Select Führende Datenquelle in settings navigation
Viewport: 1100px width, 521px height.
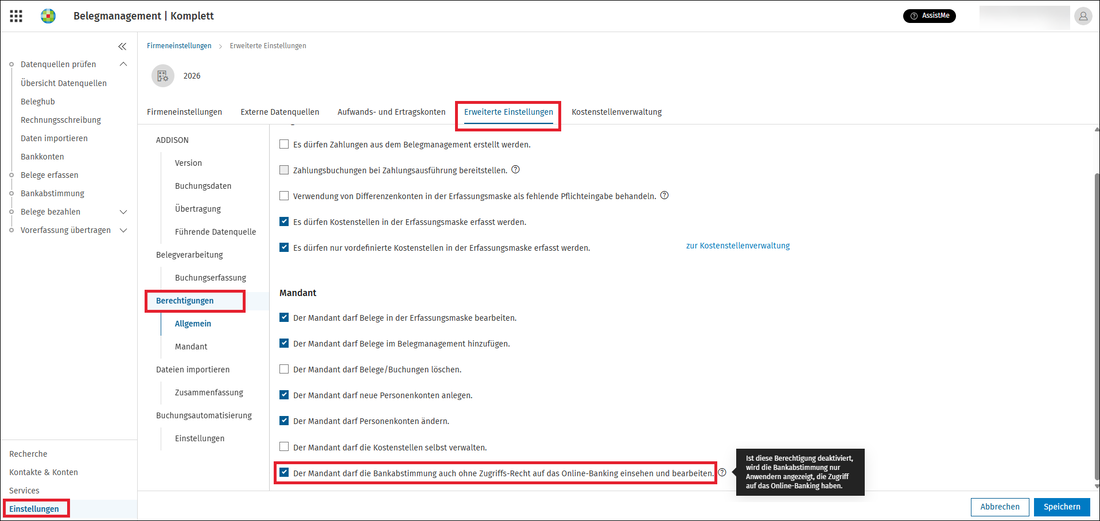[x=215, y=231]
